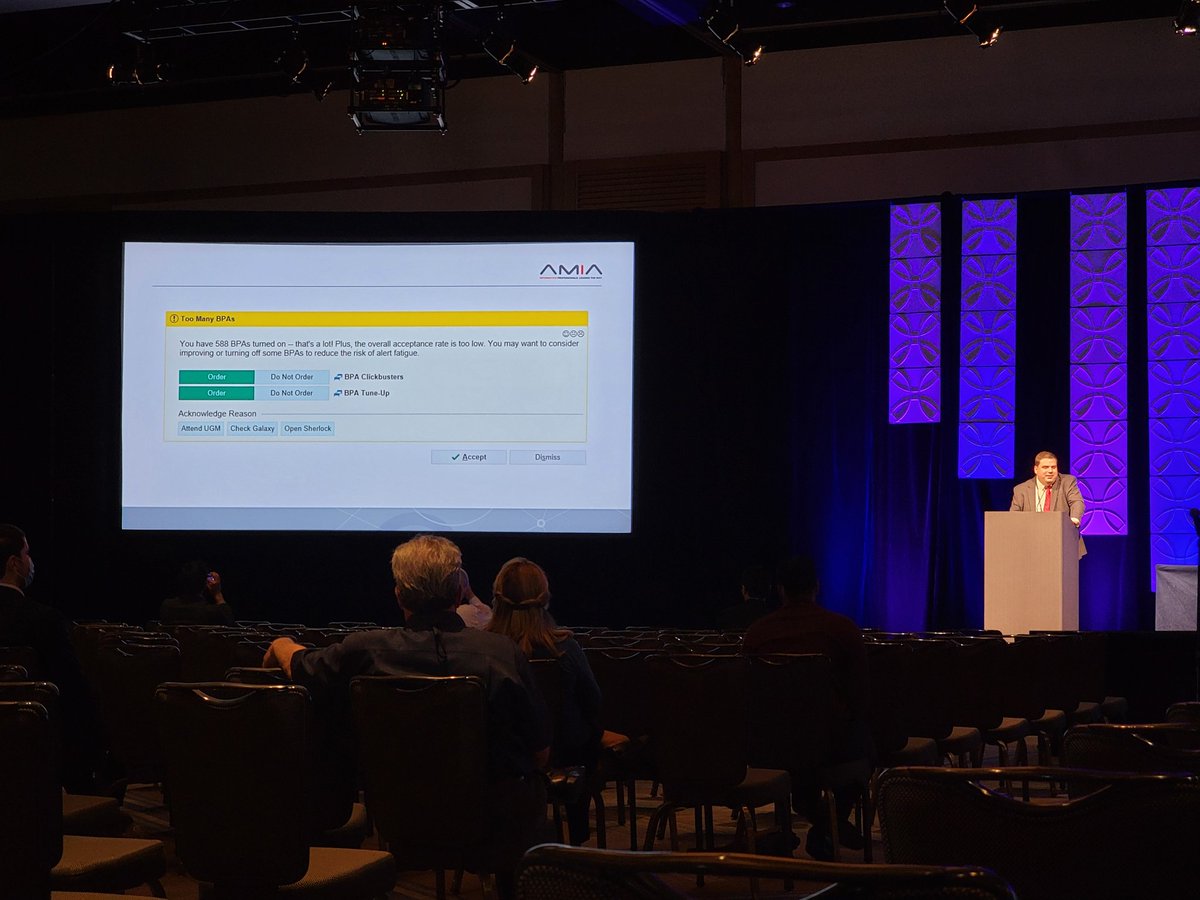The image size is (1200, 900).
Task: Click the warning icon beside Too Many BPAs
Action: click(174, 319)
